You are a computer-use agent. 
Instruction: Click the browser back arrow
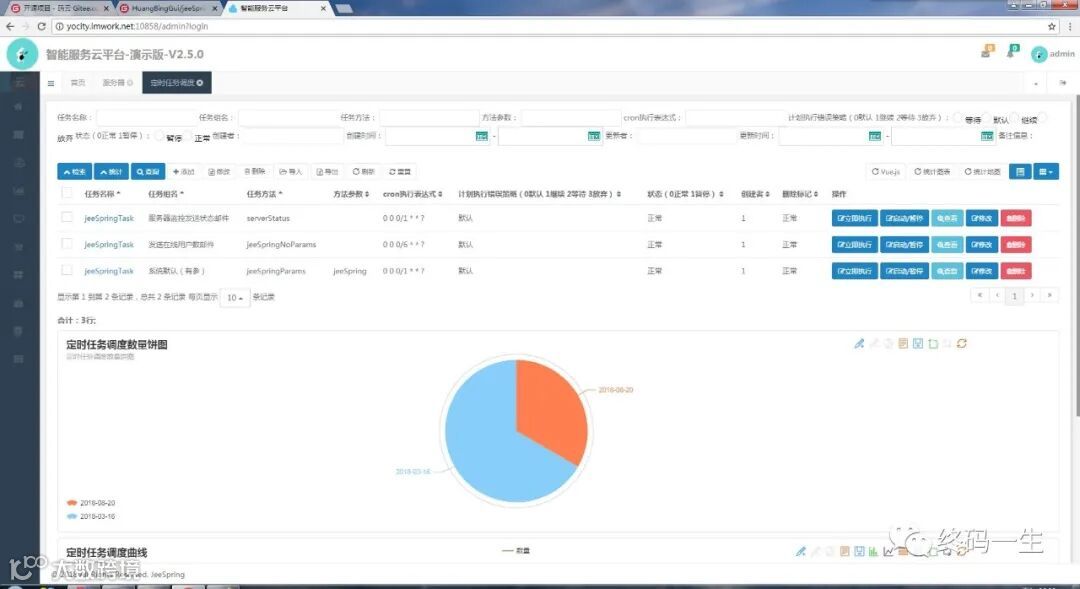[x=10, y=26]
